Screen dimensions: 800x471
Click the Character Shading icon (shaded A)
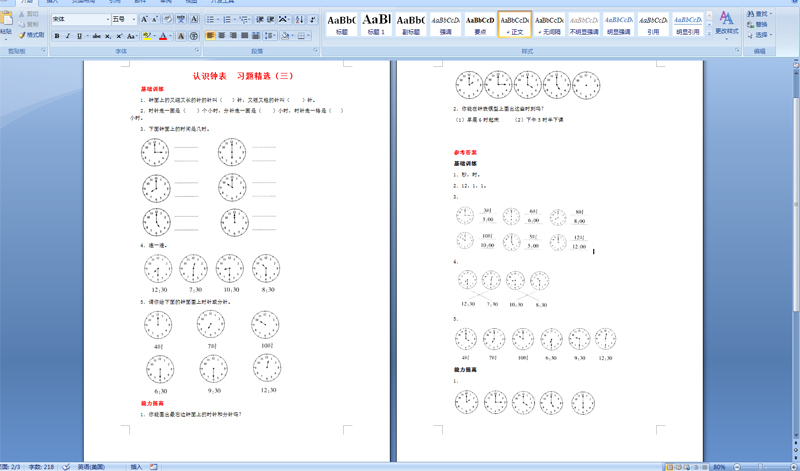coord(181,36)
